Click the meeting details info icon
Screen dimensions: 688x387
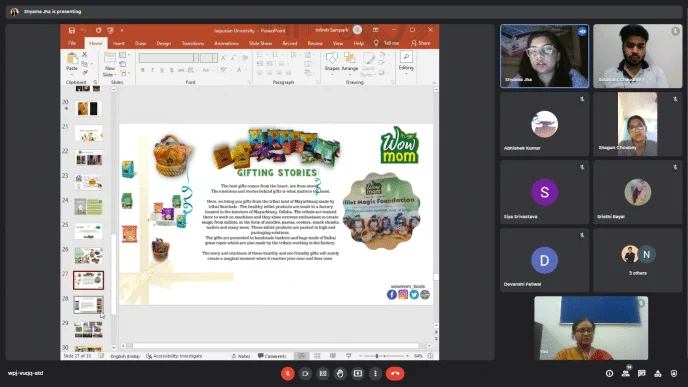pos(609,373)
